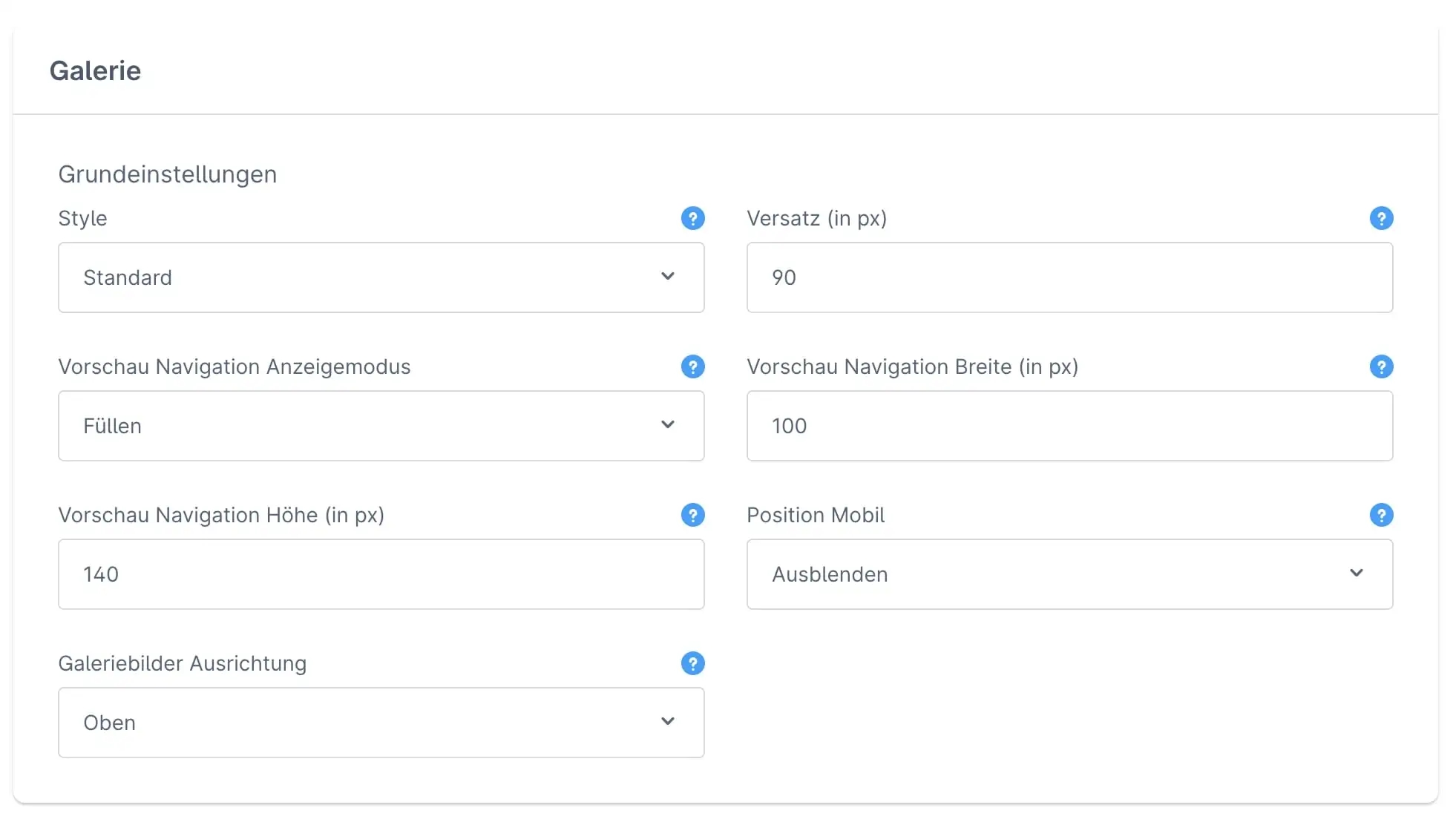This screenshot has height=822, width=1456.
Task: Click chevron arrow in Oben select
Action: [667, 721]
